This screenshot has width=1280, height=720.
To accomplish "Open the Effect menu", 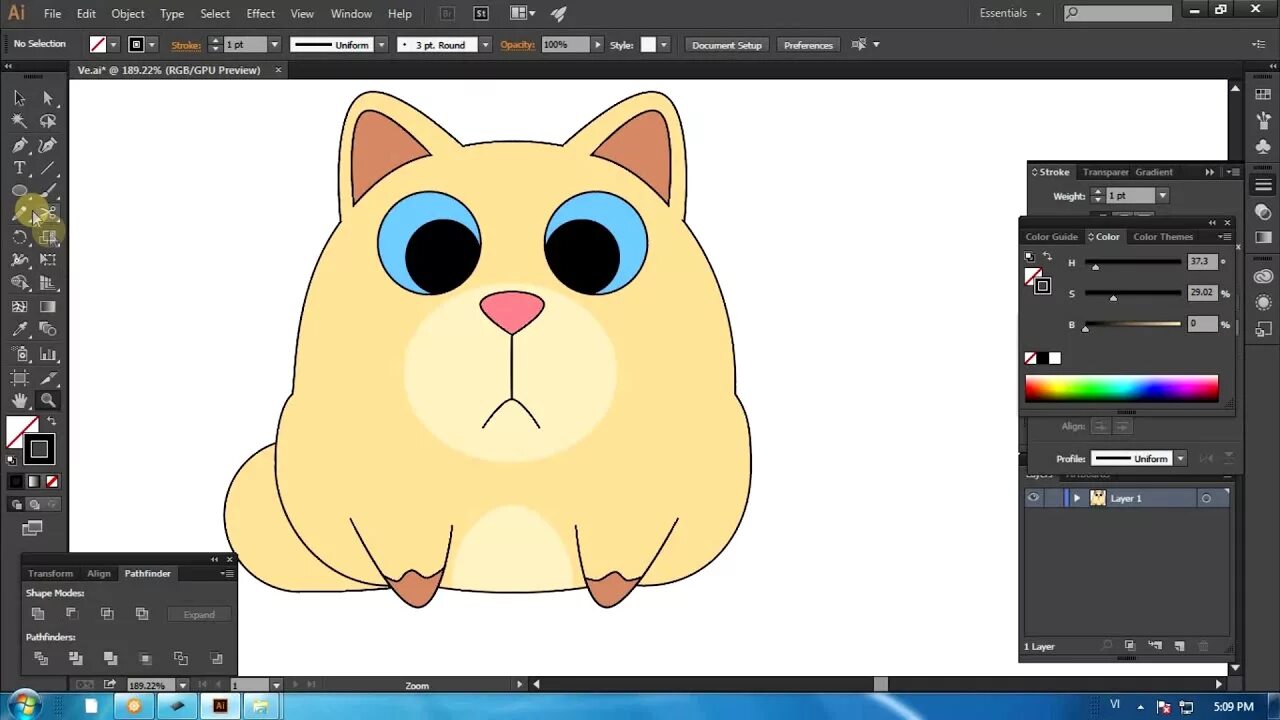I will click(260, 14).
